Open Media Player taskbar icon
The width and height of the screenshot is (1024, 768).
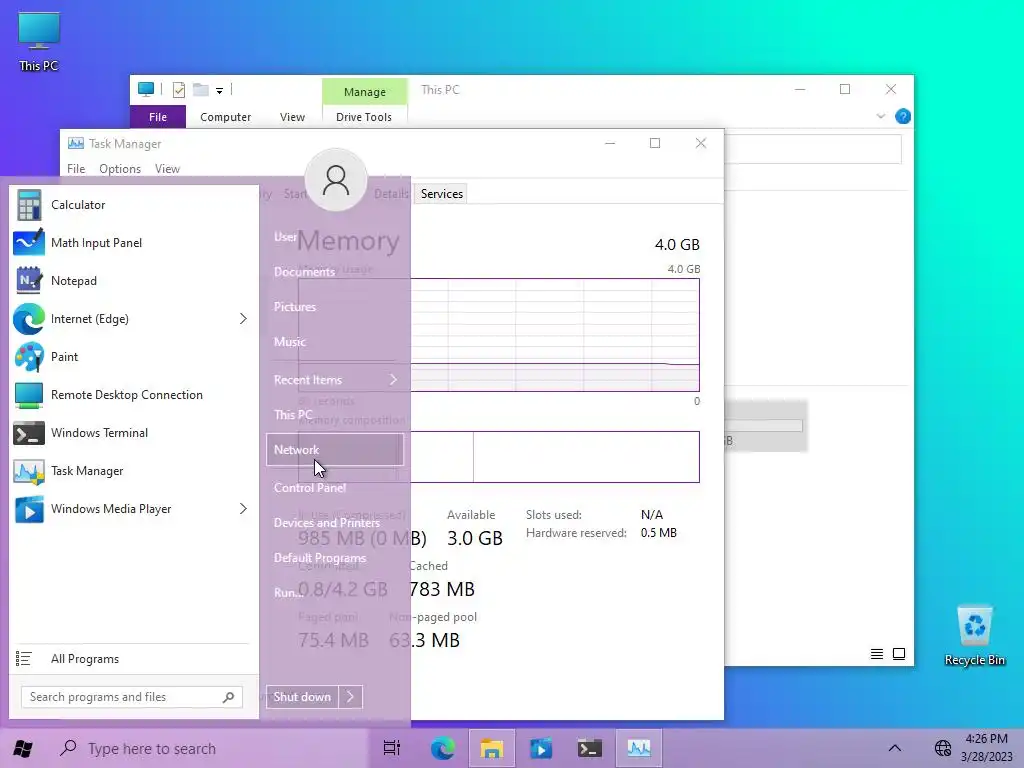(541, 748)
